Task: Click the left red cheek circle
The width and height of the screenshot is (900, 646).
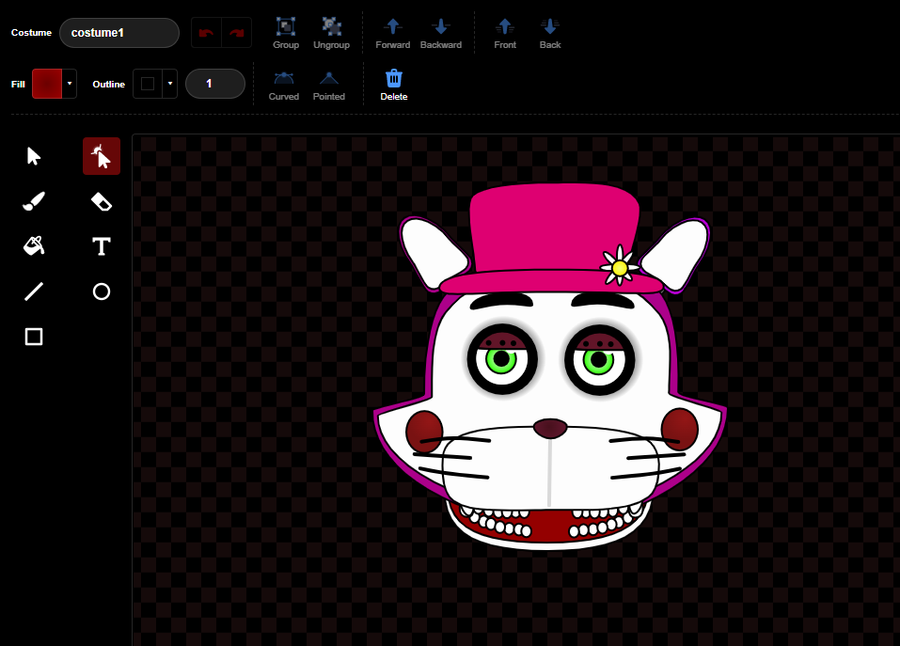Action: pos(424,431)
